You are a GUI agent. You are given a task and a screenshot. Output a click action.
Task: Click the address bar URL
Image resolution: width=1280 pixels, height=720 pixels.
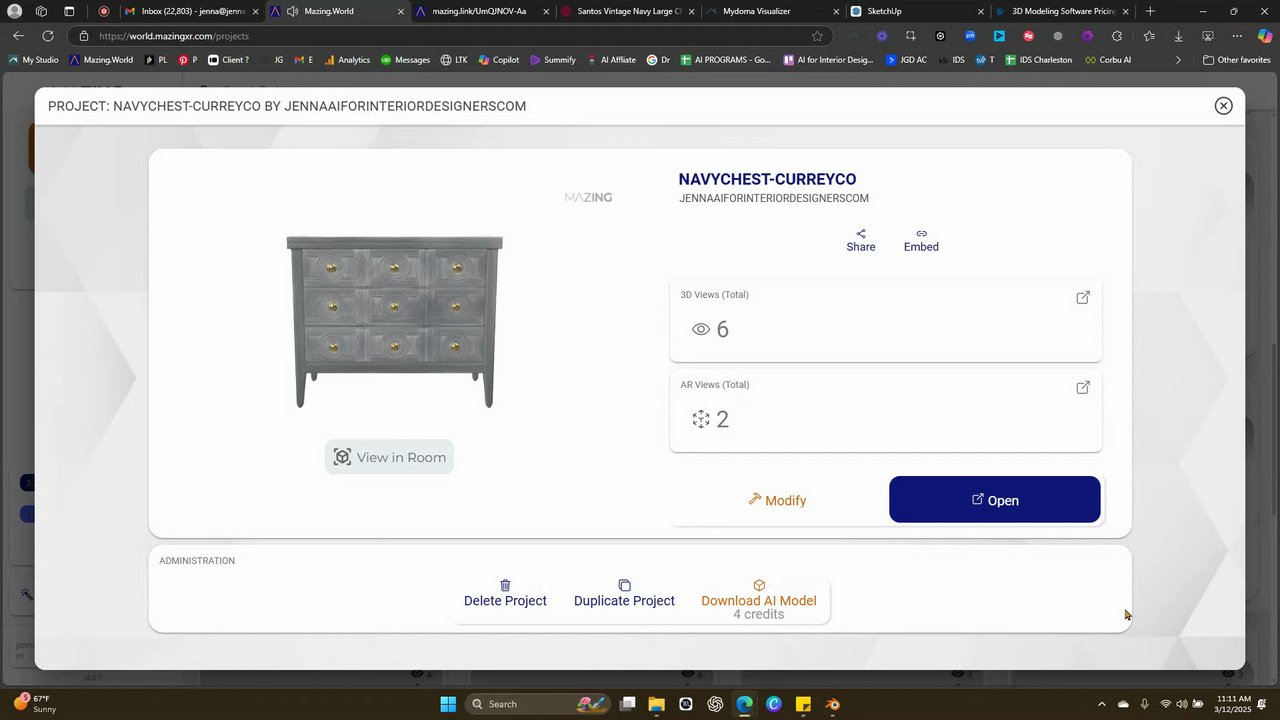tap(174, 36)
